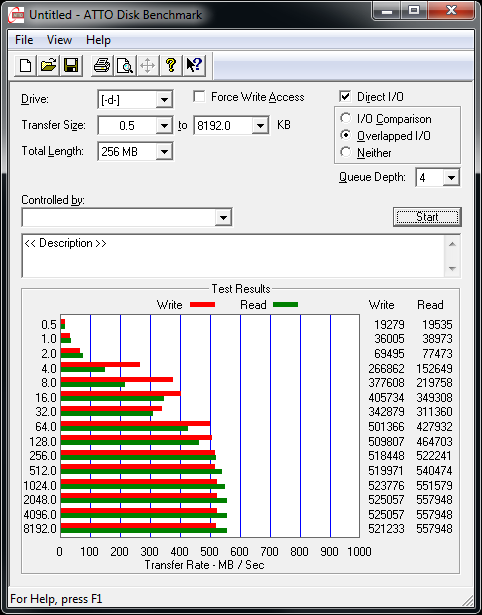Click inside the Description text box

233,256
